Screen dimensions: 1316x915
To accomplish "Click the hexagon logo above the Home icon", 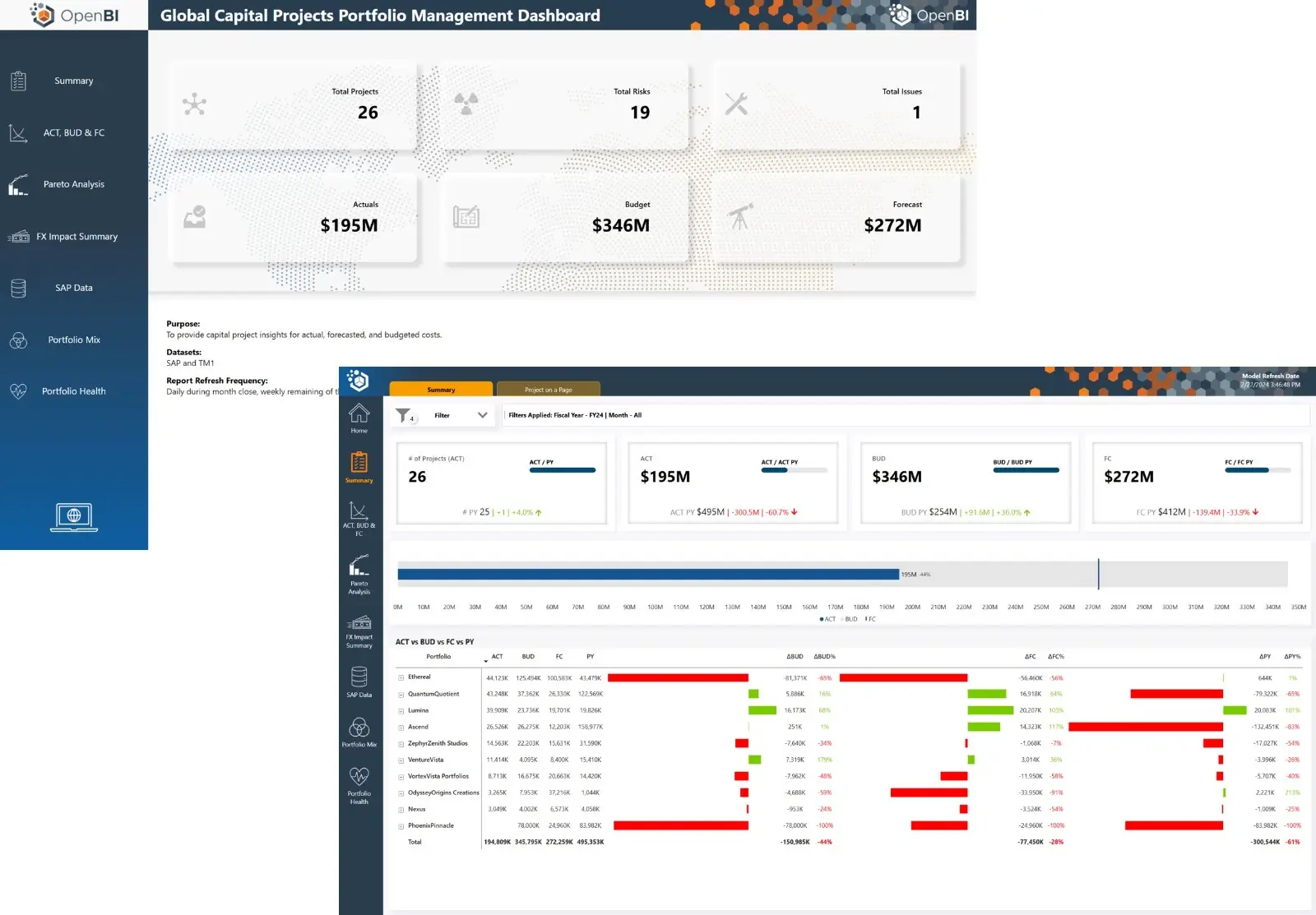I will click(359, 381).
